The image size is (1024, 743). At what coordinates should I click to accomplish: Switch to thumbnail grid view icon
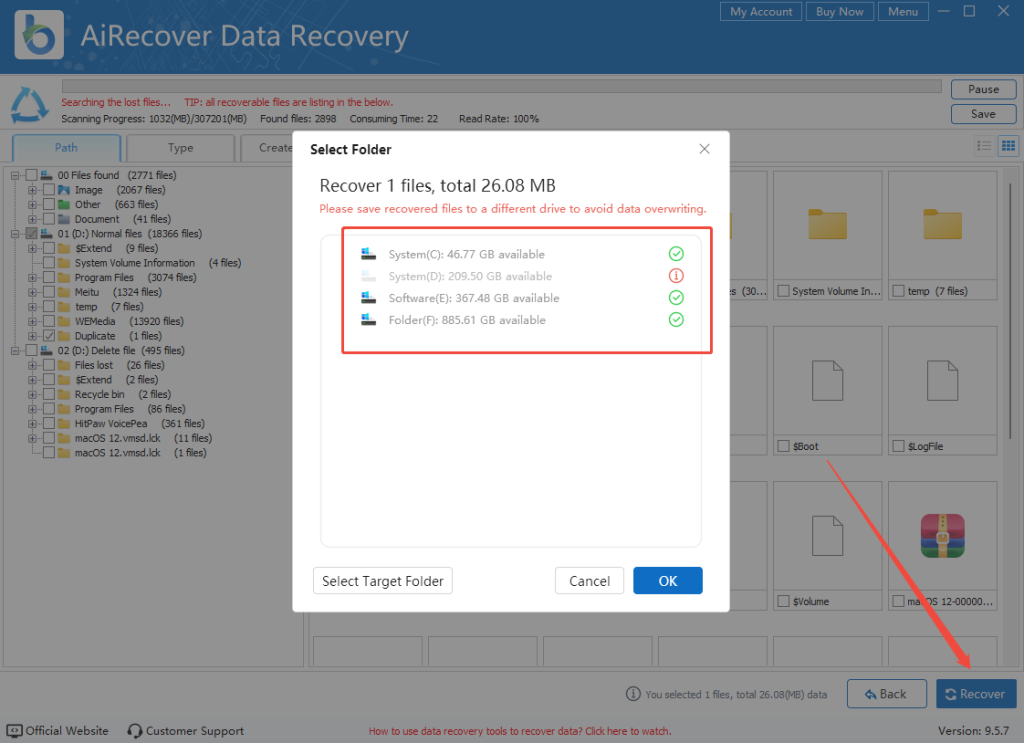click(1008, 147)
